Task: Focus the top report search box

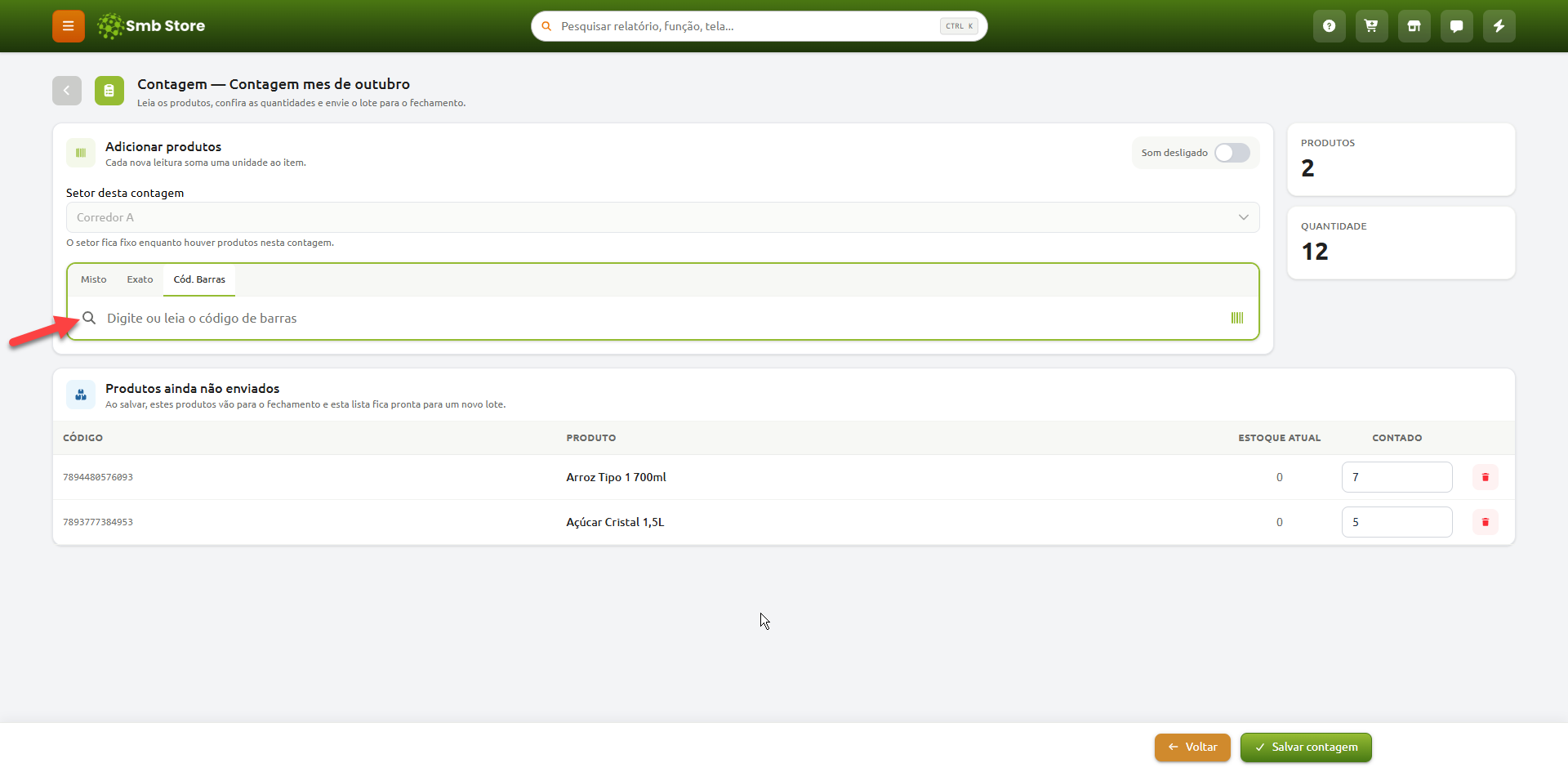Action: pyautogui.click(x=759, y=26)
